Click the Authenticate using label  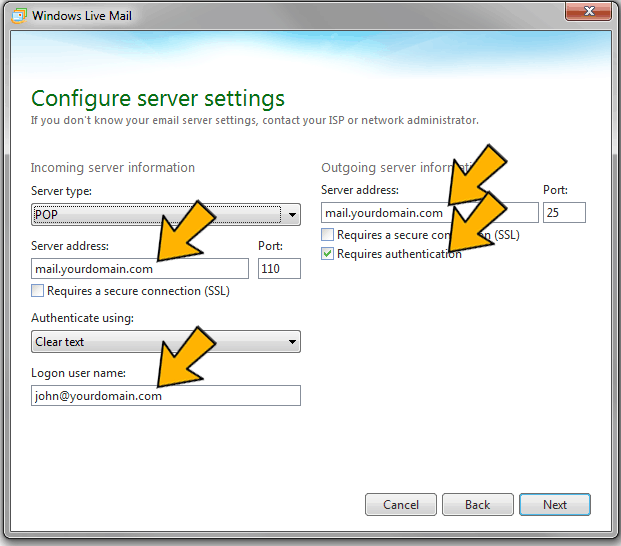coord(82,318)
